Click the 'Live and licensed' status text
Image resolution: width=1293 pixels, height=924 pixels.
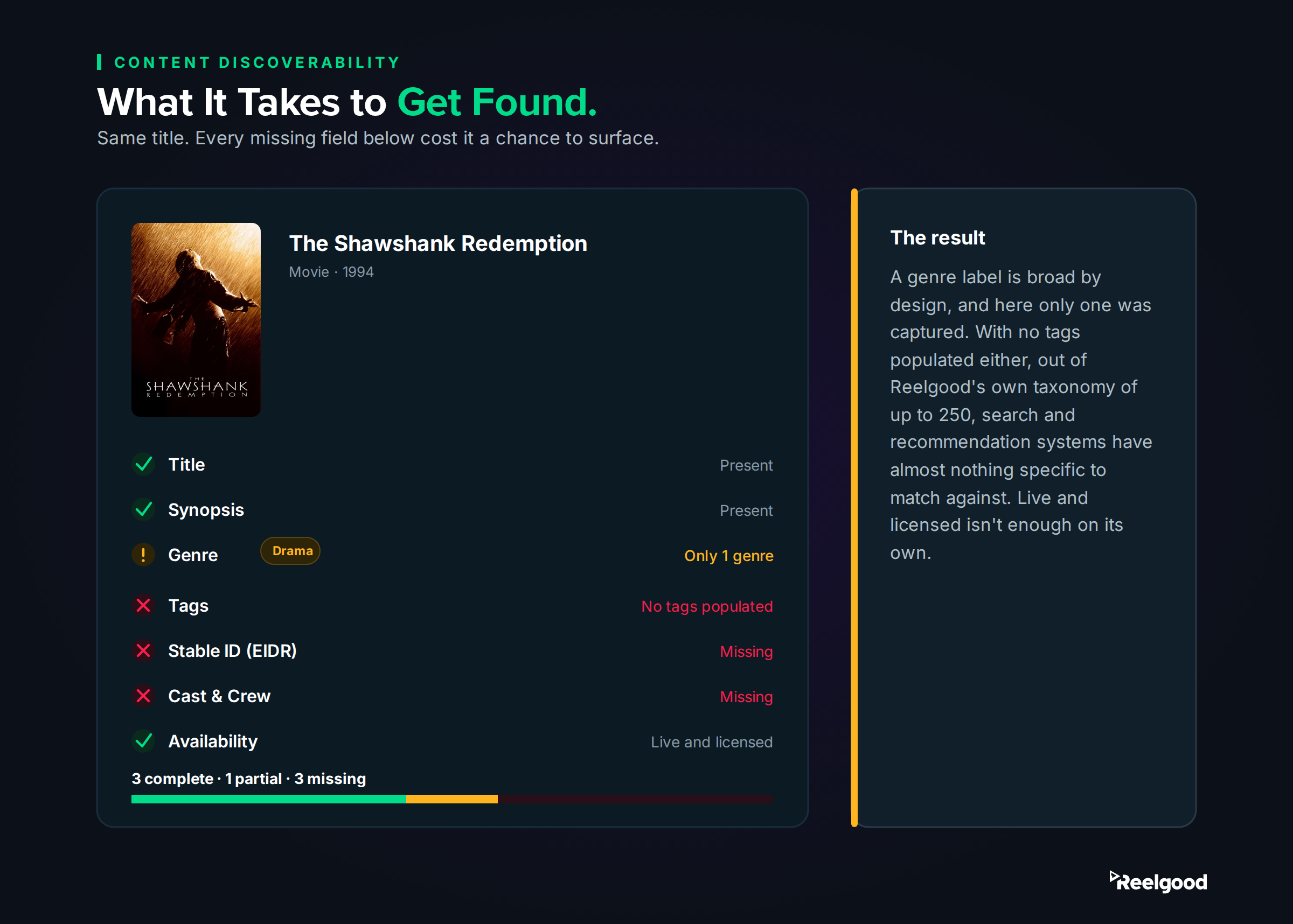711,742
